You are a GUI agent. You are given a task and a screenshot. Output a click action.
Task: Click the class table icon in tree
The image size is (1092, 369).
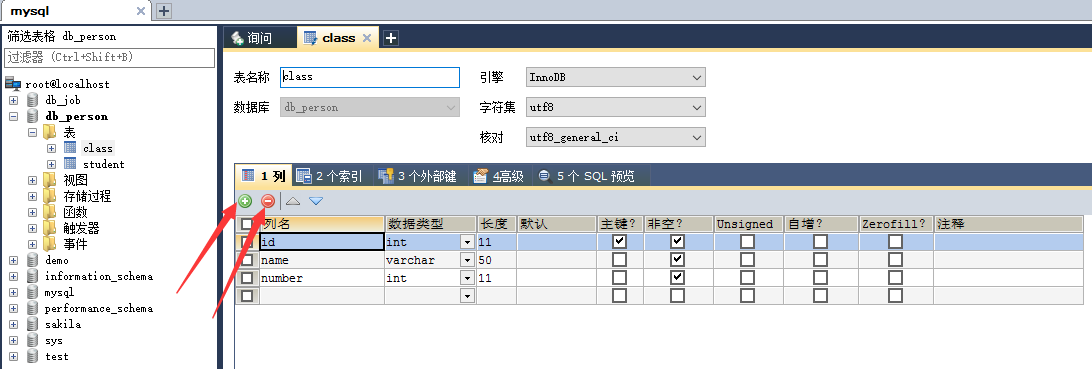pos(70,148)
